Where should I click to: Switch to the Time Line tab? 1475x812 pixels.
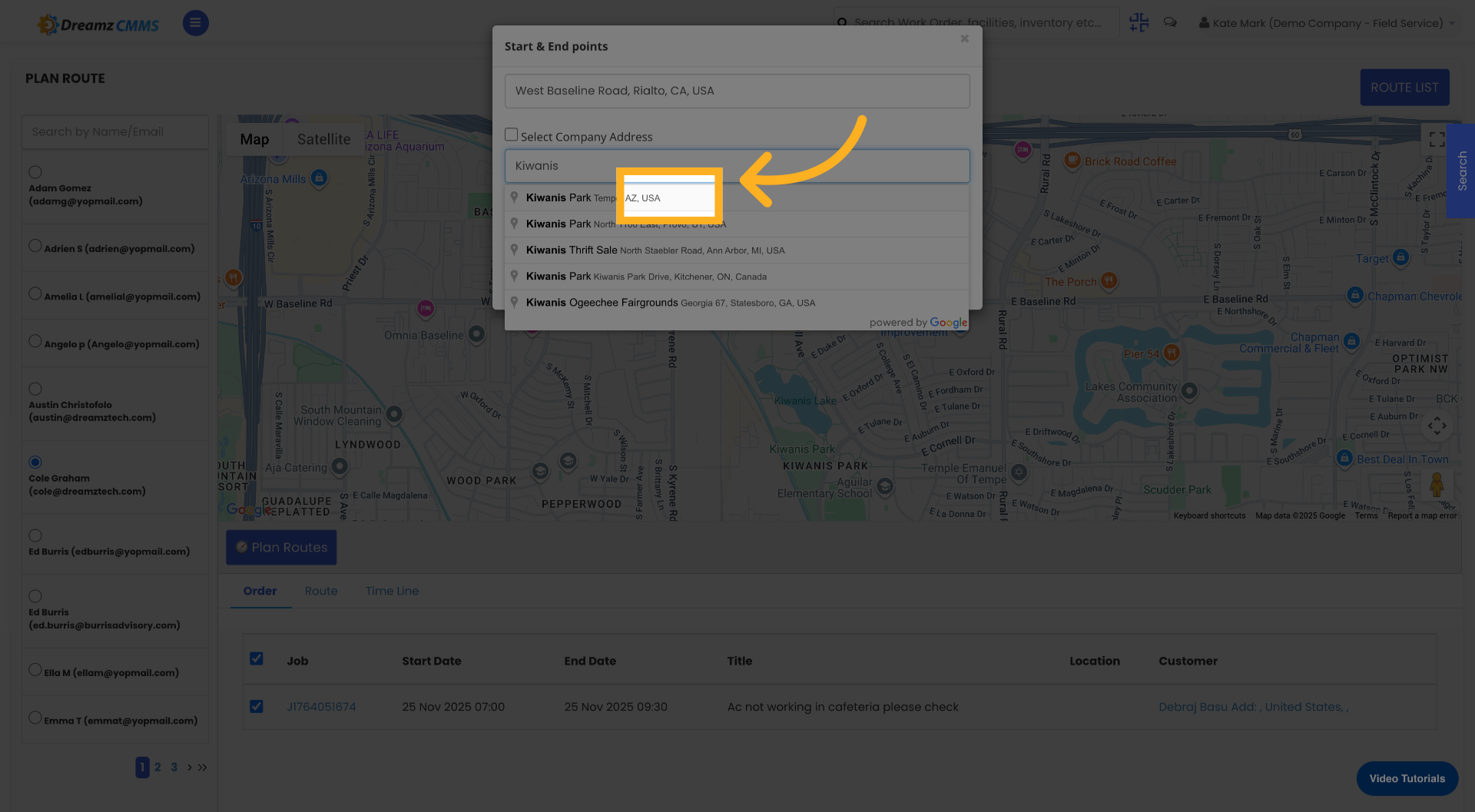click(x=392, y=591)
